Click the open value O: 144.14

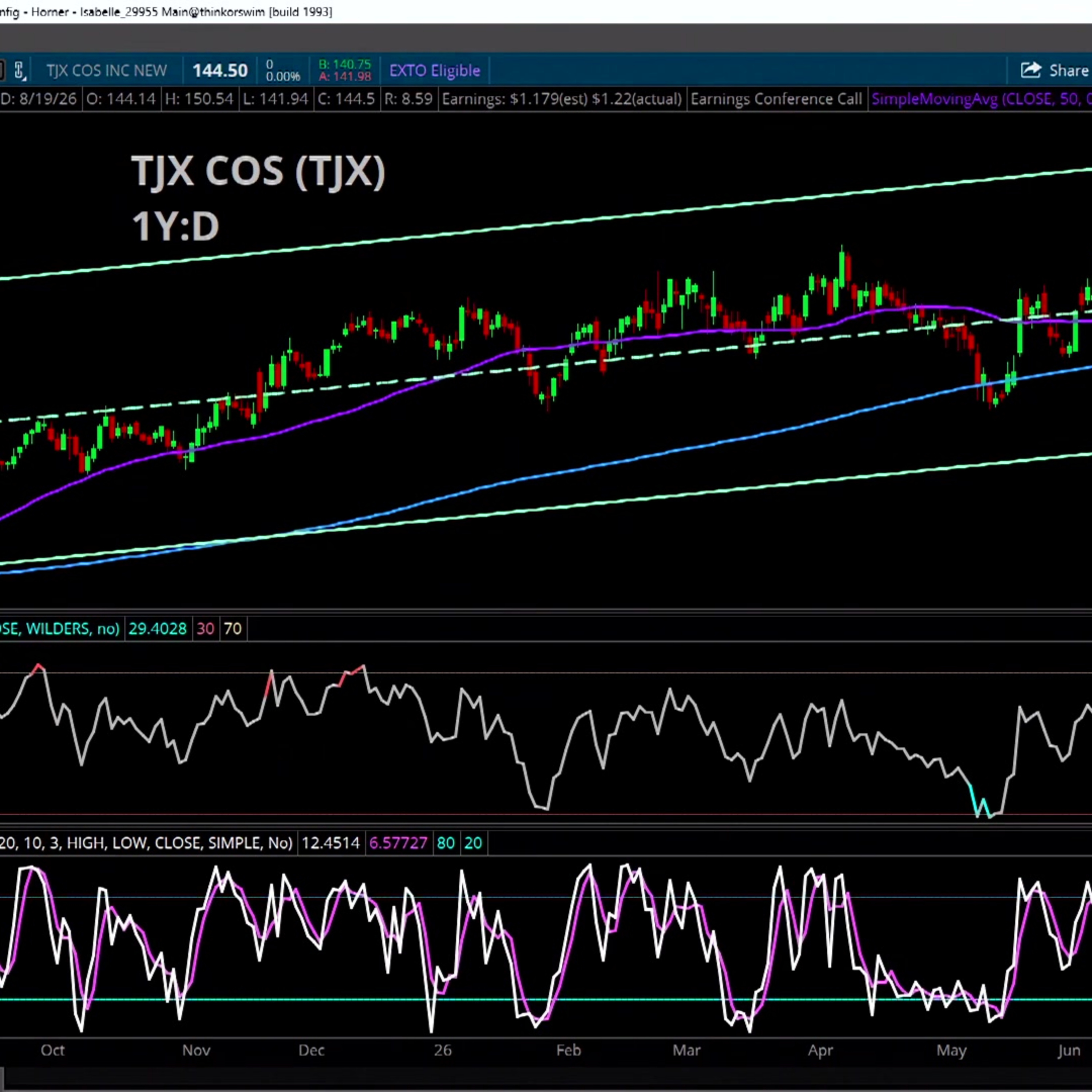(120, 99)
